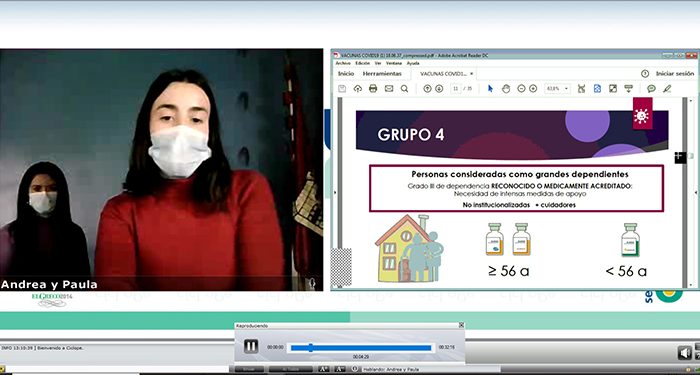Open the Archivo menu in Acrobat
Screen dimensions: 700x375
[343, 63]
